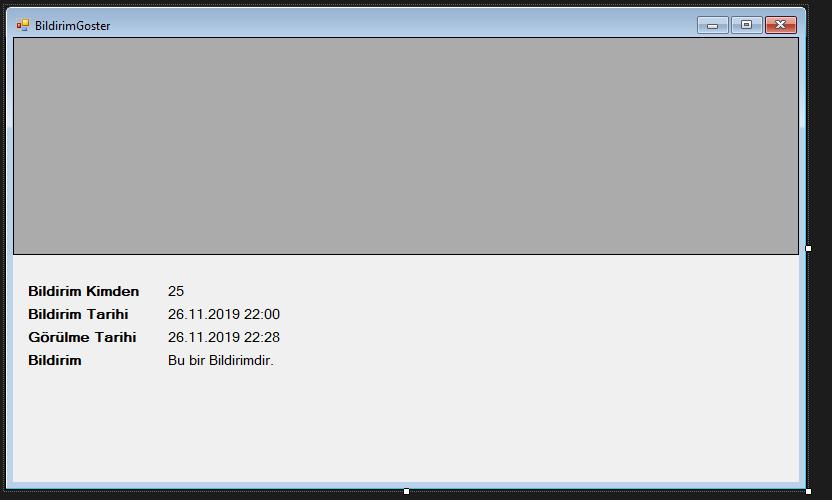The width and height of the screenshot is (832, 500).
Task: Click the right-edge resize handle of the form
Action: (x=808, y=248)
